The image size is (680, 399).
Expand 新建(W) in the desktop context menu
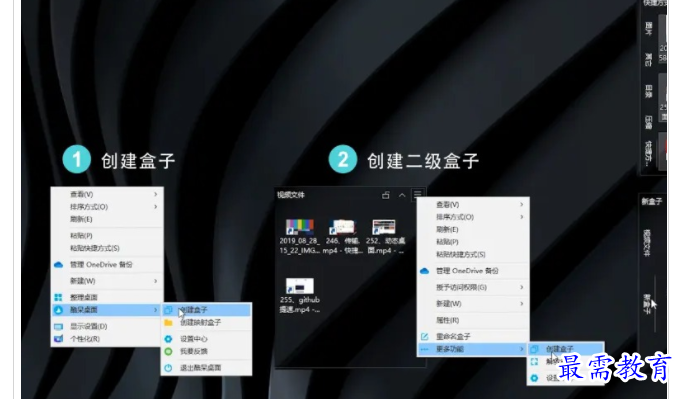tap(107, 281)
